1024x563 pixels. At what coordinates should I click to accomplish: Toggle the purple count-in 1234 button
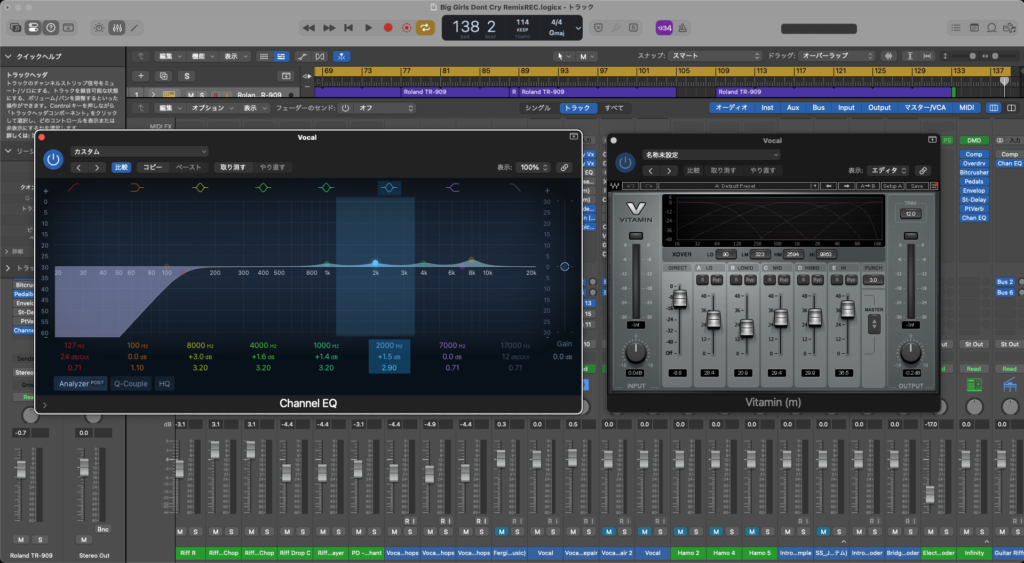pos(664,27)
